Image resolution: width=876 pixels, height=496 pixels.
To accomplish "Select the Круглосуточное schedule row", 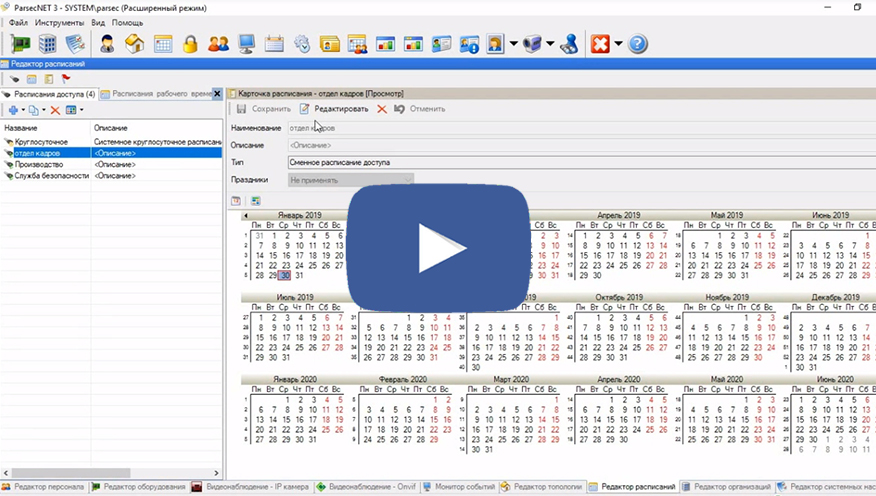I will coord(111,142).
